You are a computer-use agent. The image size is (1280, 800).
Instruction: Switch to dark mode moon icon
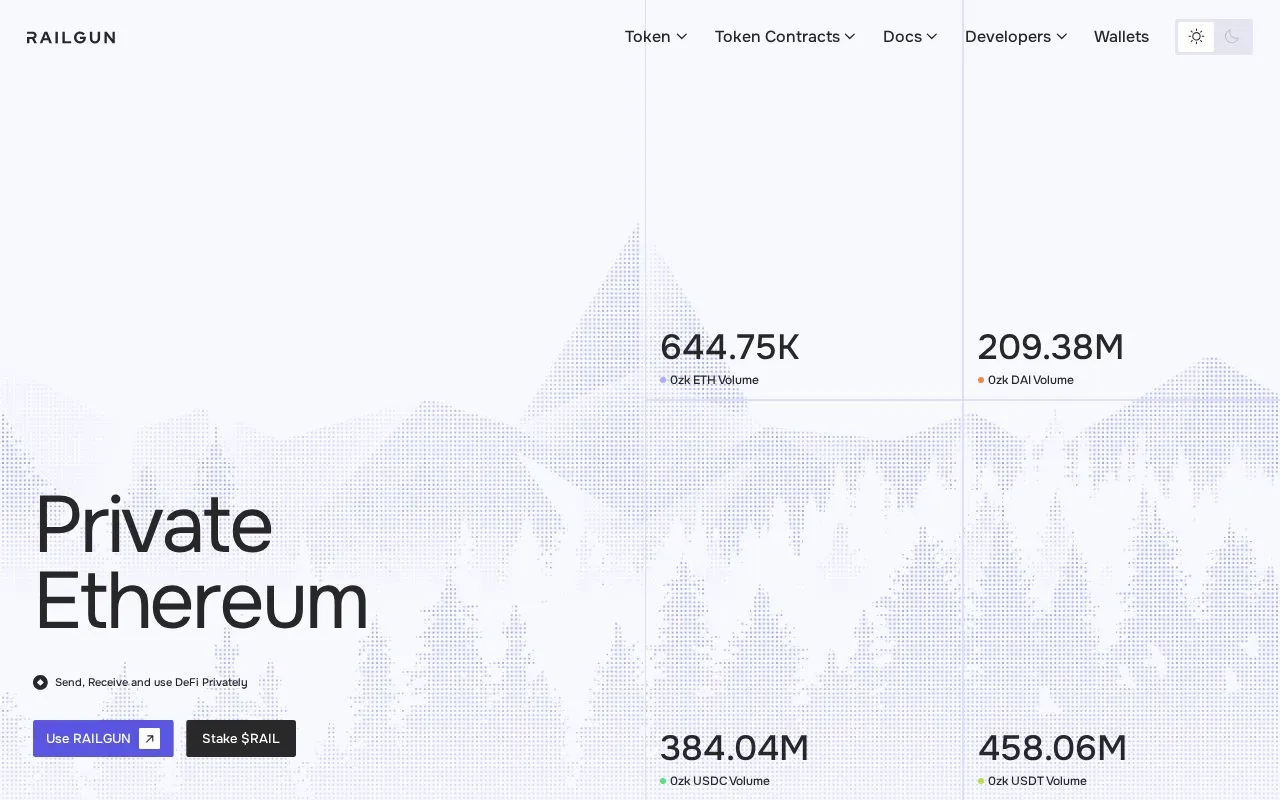pos(1232,37)
